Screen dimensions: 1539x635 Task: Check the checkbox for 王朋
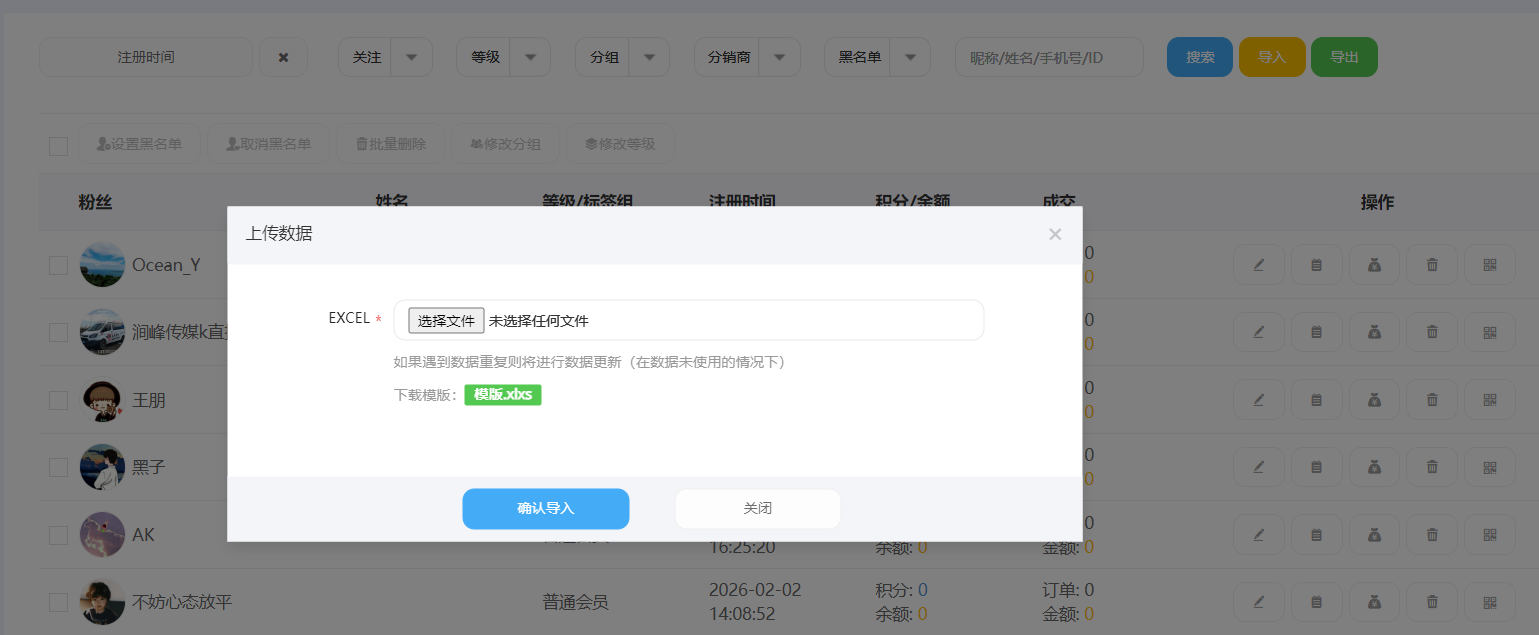pos(59,400)
